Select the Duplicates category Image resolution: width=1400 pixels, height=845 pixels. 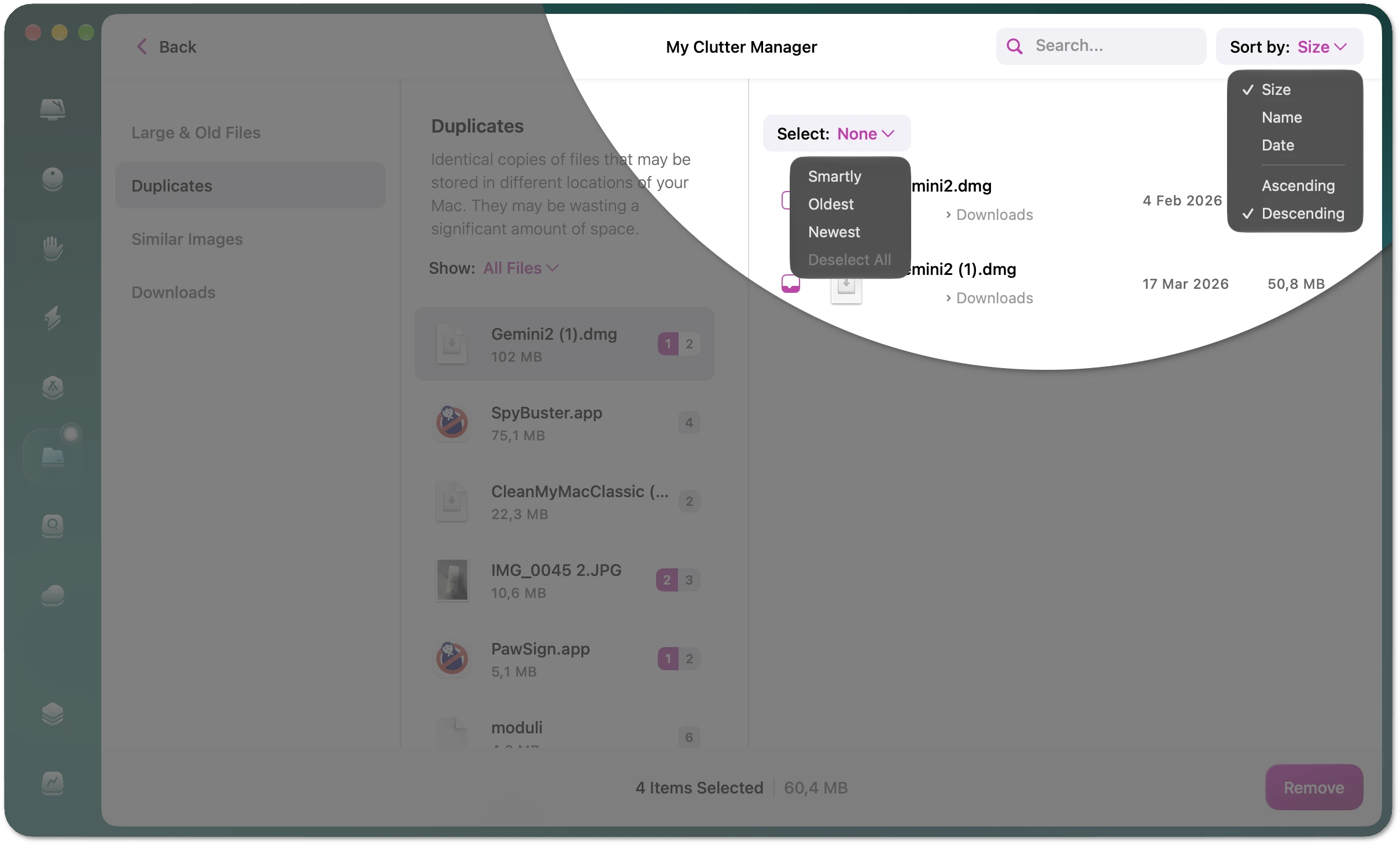pyautogui.click(x=250, y=186)
